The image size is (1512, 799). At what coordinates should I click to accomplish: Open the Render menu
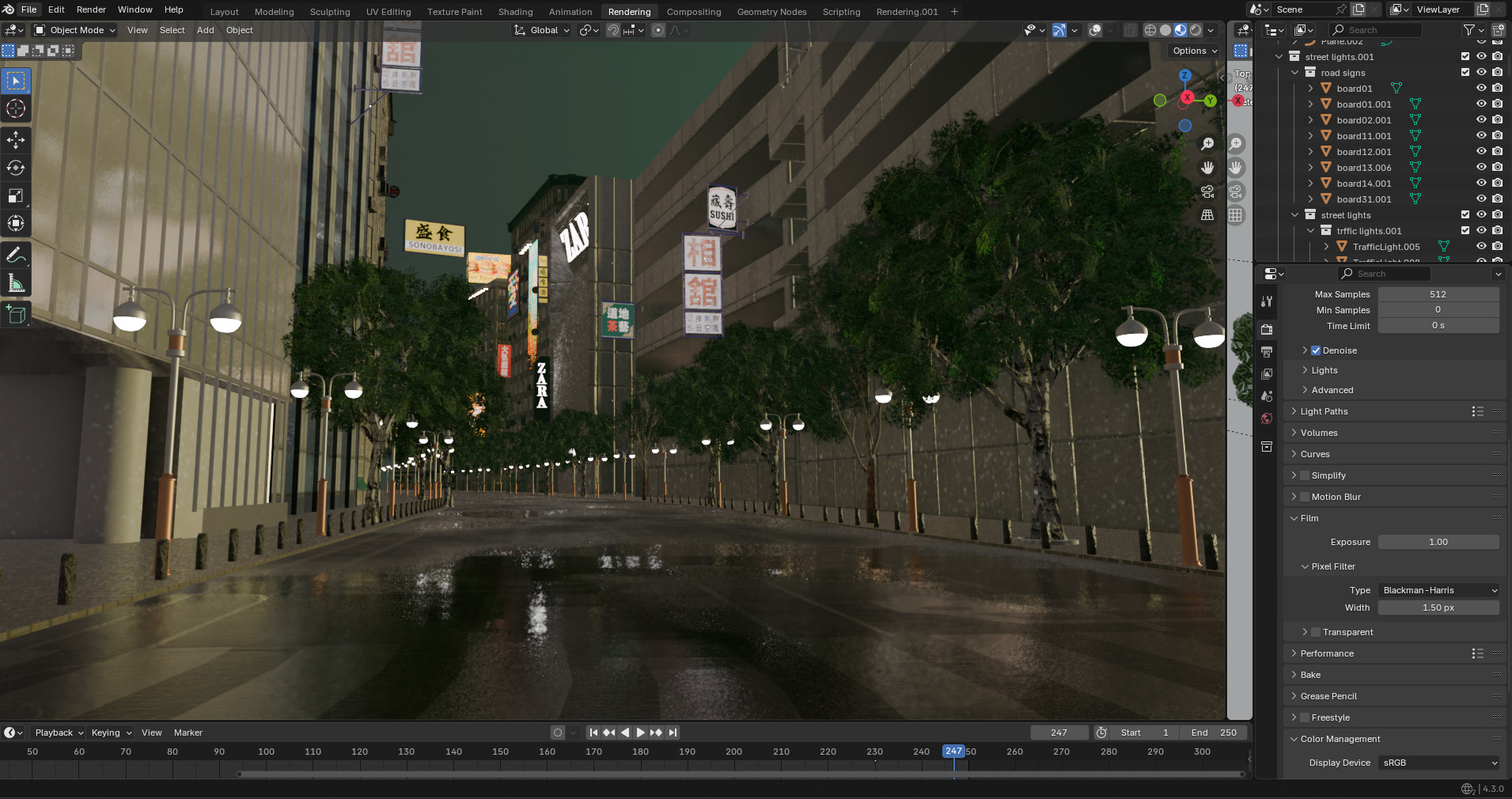coord(91,9)
